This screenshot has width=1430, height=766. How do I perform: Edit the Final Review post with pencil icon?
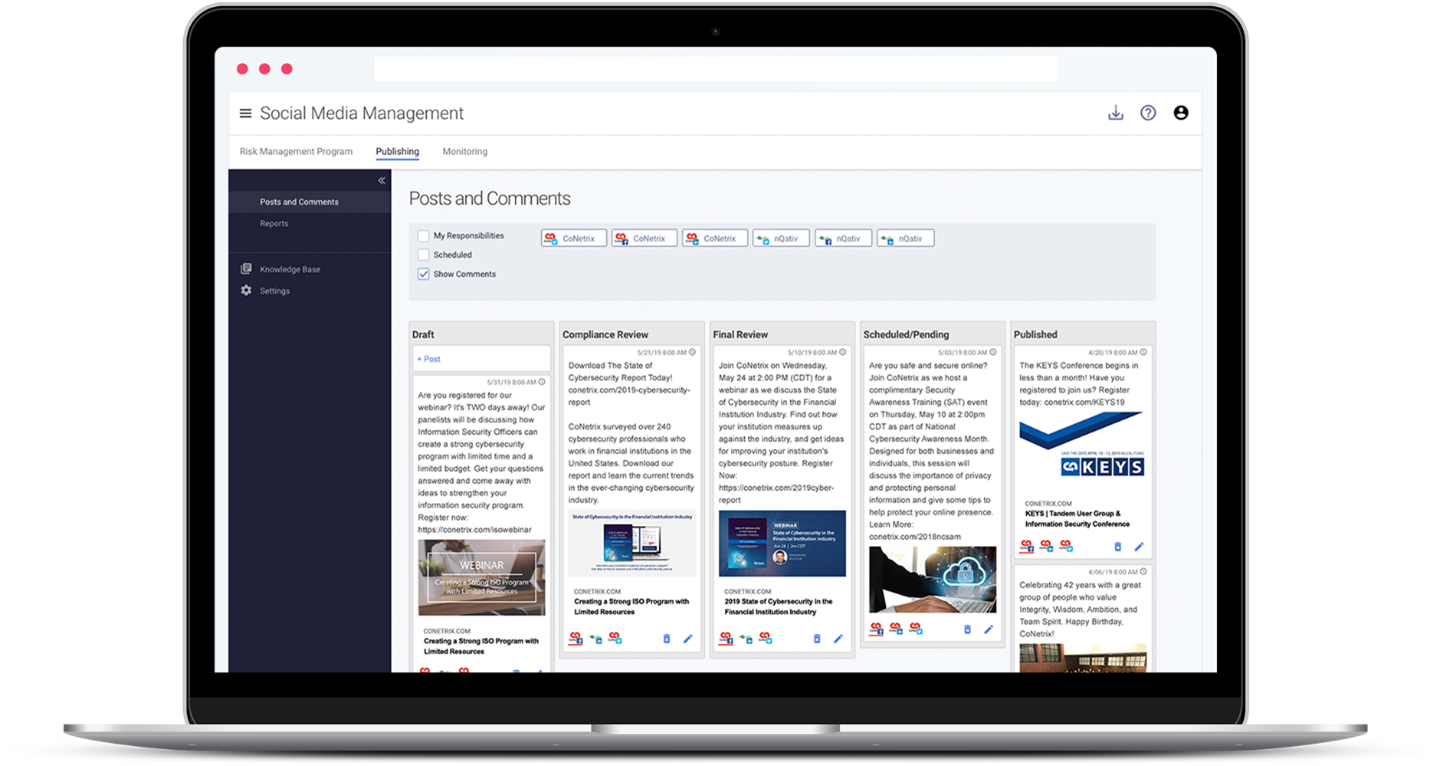point(838,638)
